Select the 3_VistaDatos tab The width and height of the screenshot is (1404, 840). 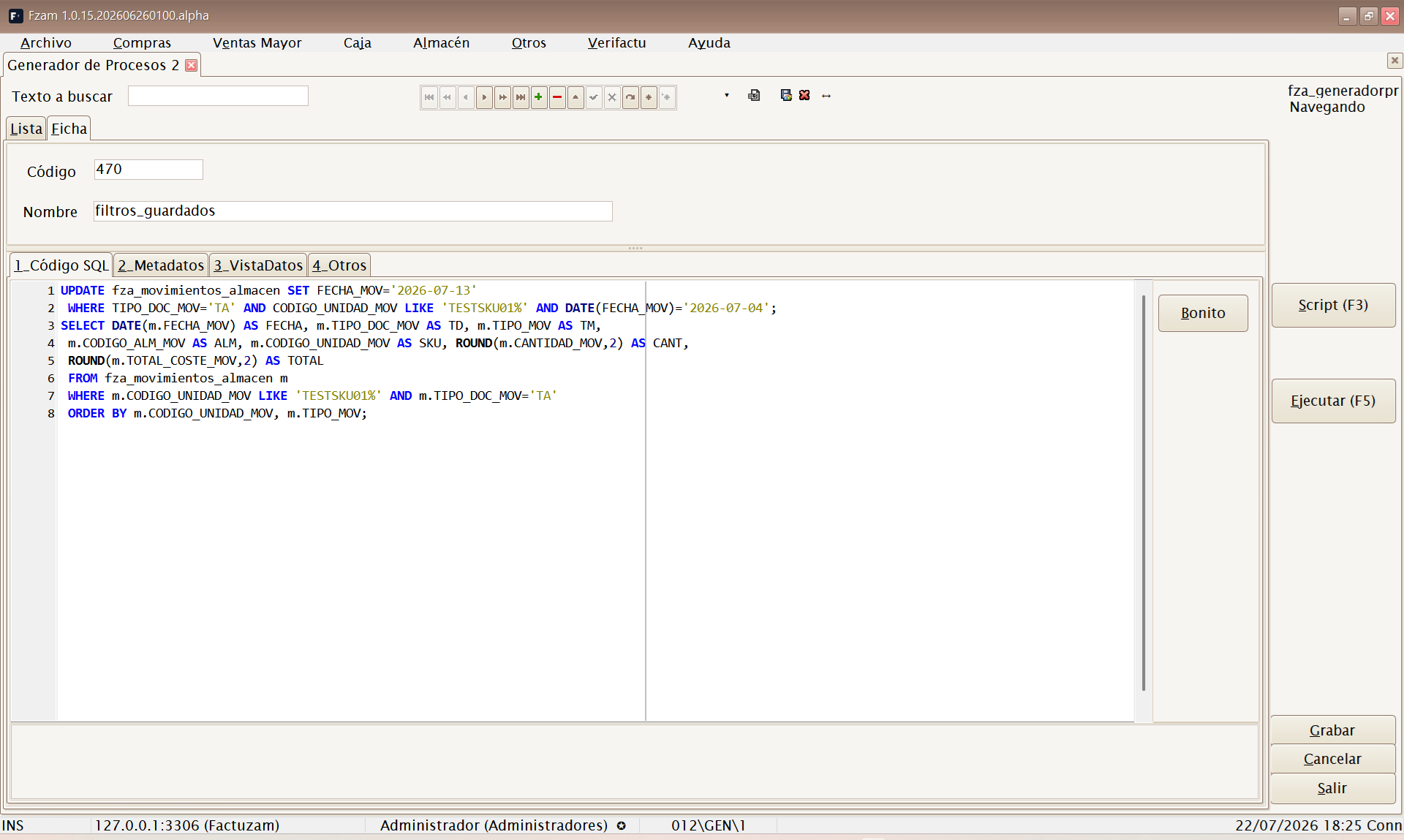coord(258,265)
